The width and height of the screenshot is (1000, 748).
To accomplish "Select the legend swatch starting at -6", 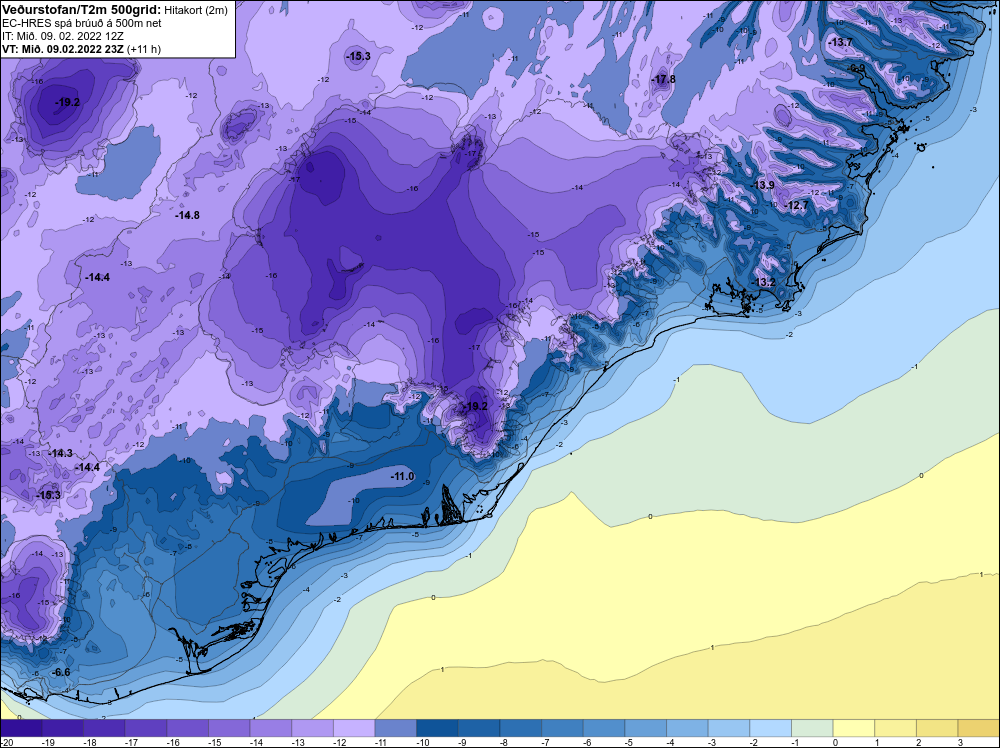I will pos(604,728).
